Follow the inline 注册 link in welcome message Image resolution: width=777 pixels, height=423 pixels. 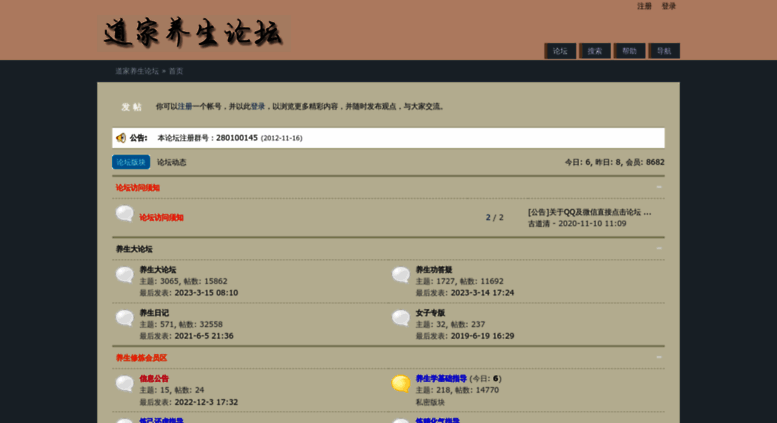pyautogui.click(x=185, y=106)
